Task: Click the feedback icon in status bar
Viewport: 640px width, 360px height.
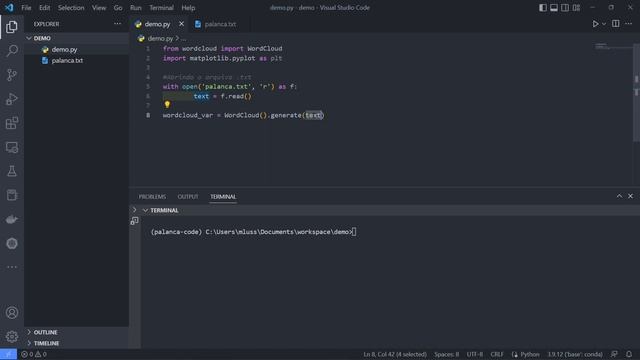Action: [614, 354]
